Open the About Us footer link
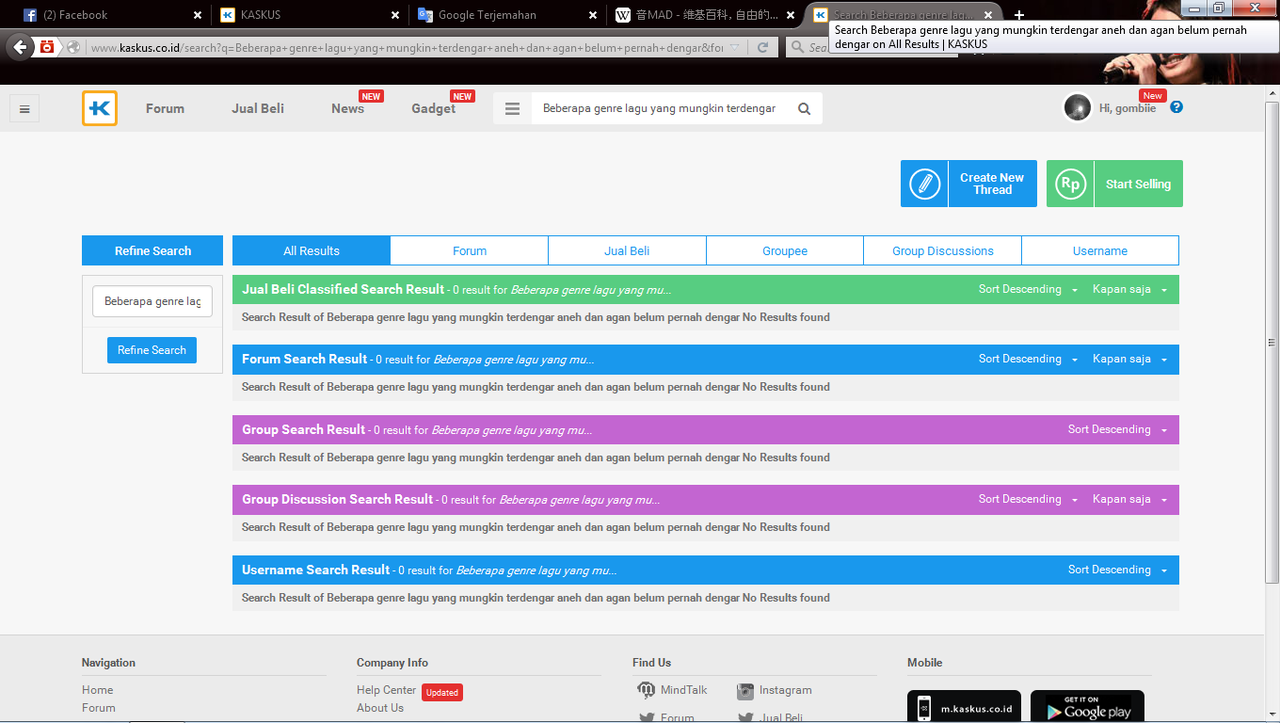The width and height of the screenshot is (1280, 723). coord(380,708)
